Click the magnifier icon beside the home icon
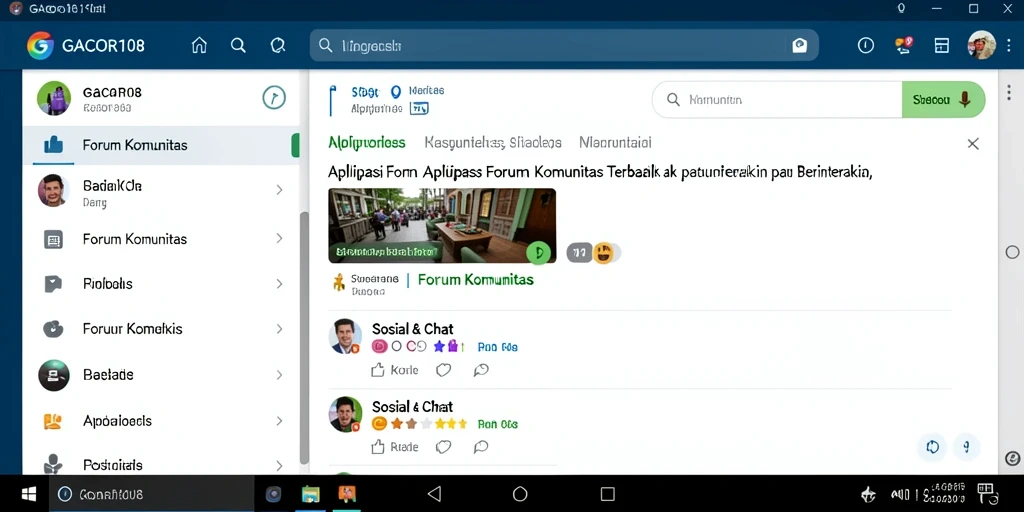 click(x=238, y=45)
